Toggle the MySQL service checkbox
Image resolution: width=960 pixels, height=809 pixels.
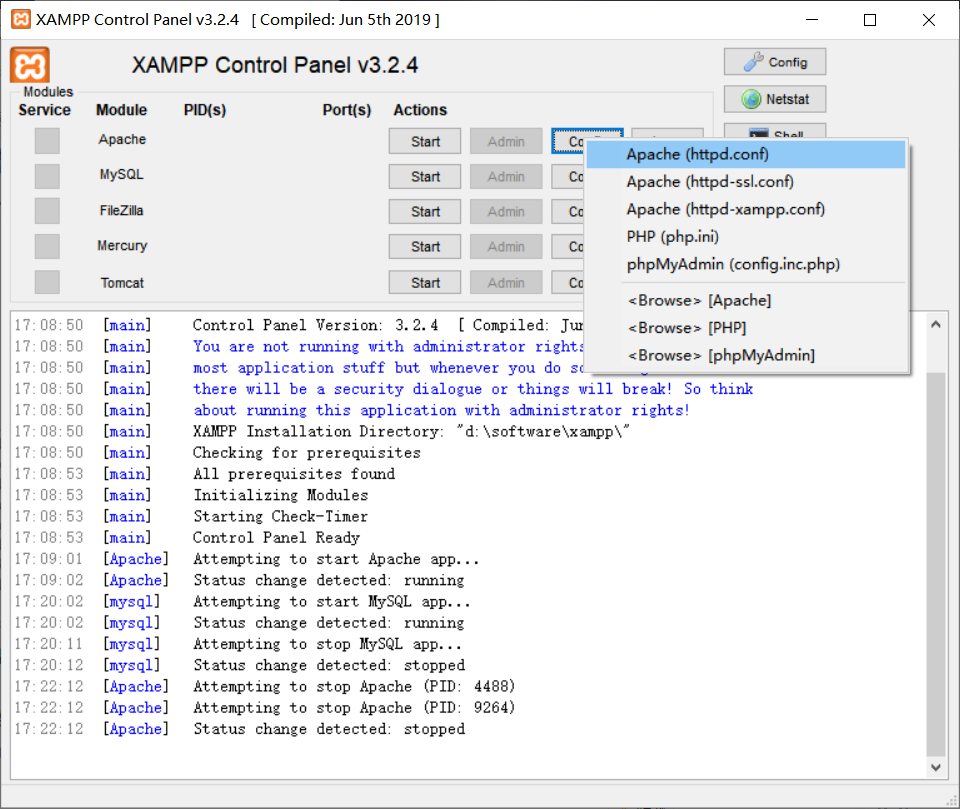47,176
